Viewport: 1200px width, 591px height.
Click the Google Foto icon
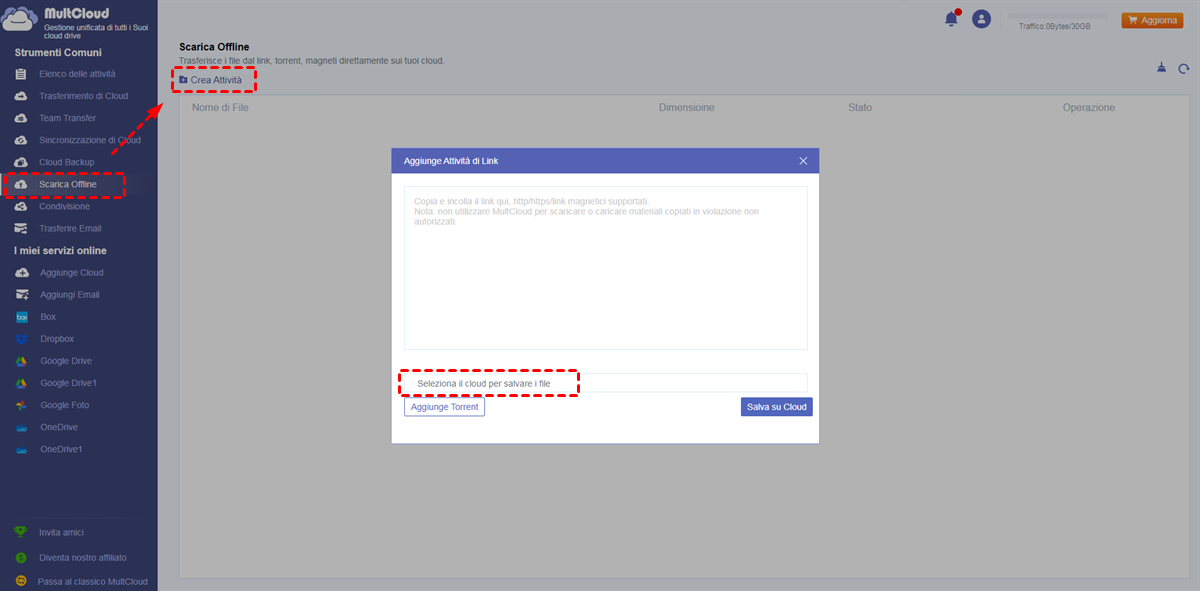21,405
